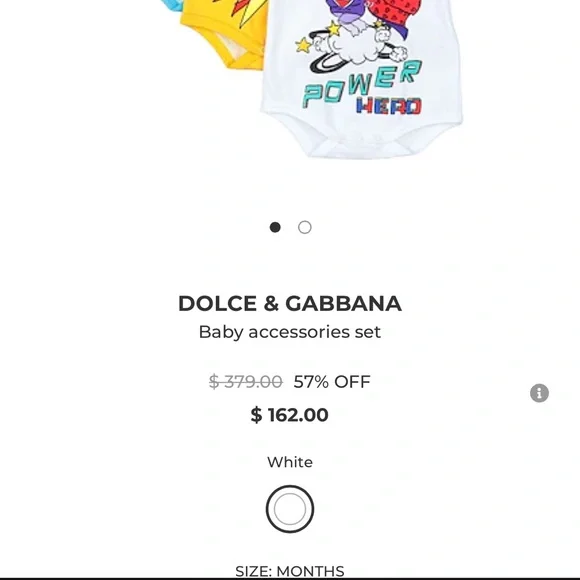The height and width of the screenshot is (580, 580).
Task: Click the POWER HERO print text
Action: tap(362, 89)
